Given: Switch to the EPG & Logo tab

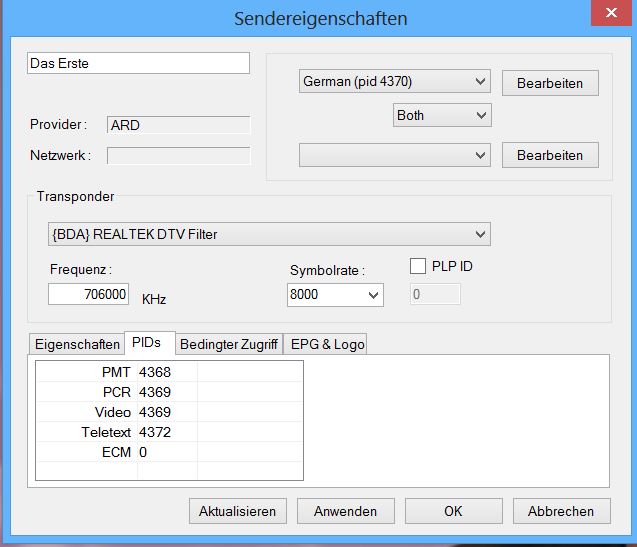Looking at the screenshot, I should point(326,344).
